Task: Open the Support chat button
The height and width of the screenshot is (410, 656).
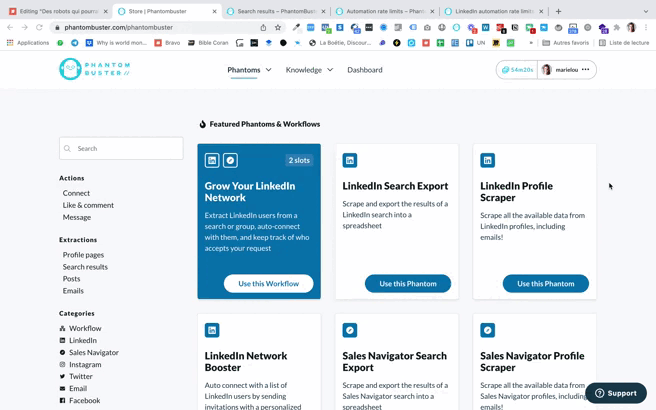Action: coord(616,393)
